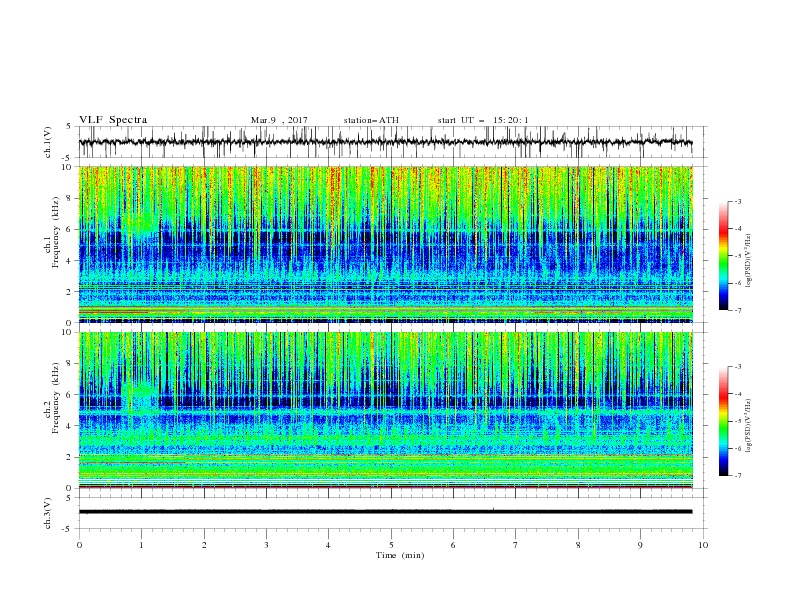Click the "VLF Spectra" plot title
The width and height of the screenshot is (792, 612).
pyautogui.click(x=113, y=120)
